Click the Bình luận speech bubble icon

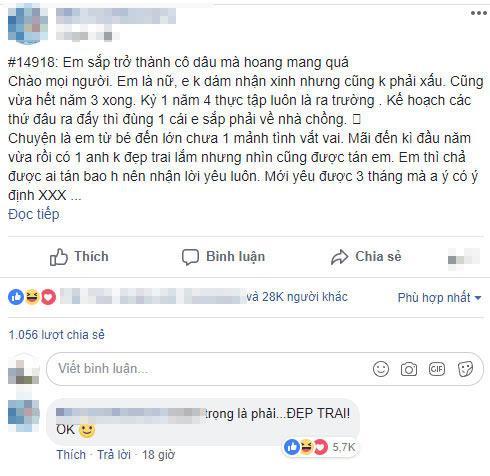[190, 257]
